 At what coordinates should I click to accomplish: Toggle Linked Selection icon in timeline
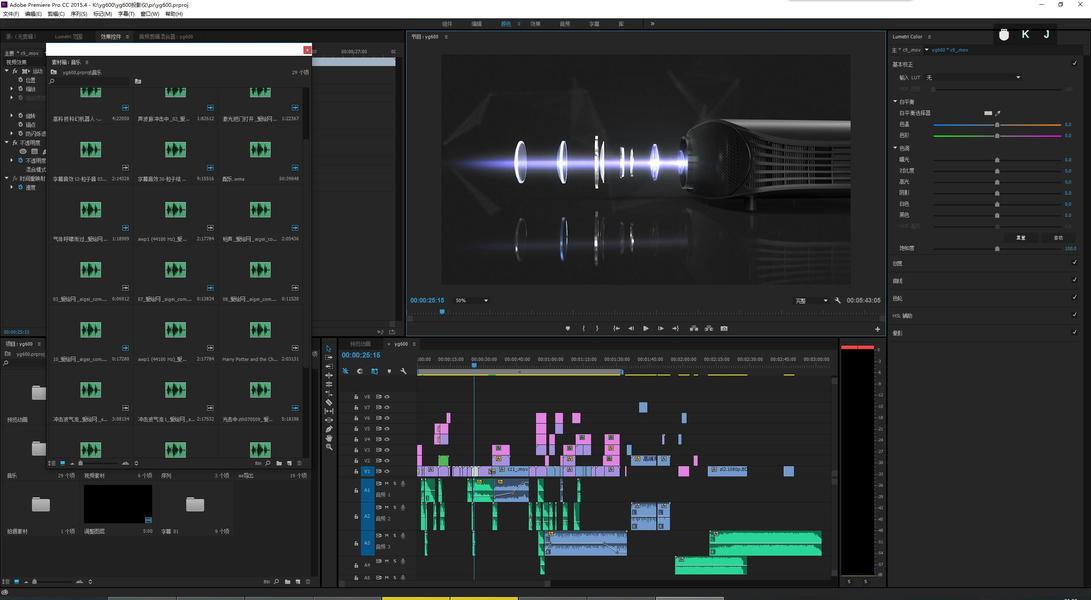pos(374,371)
